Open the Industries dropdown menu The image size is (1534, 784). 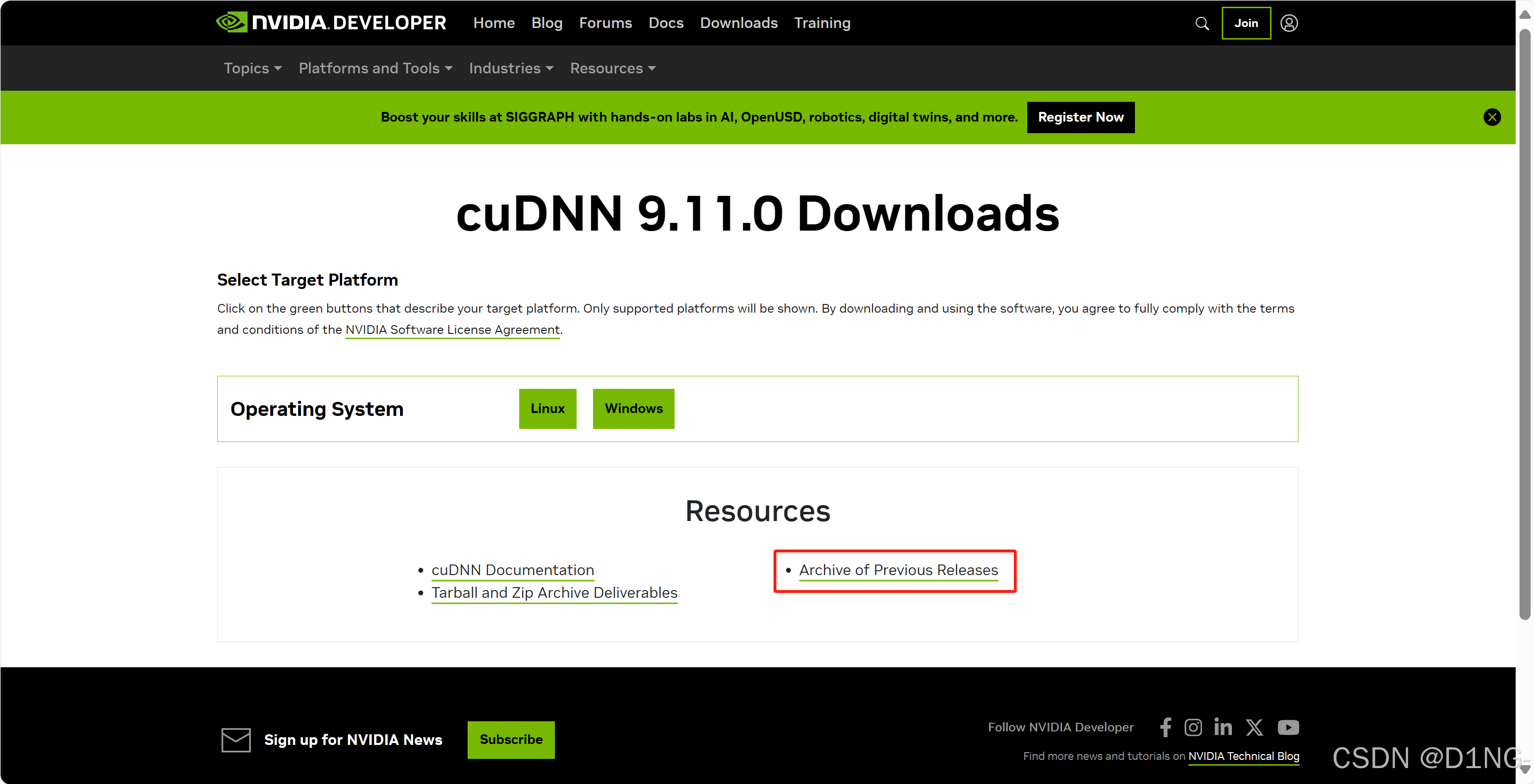coord(511,69)
